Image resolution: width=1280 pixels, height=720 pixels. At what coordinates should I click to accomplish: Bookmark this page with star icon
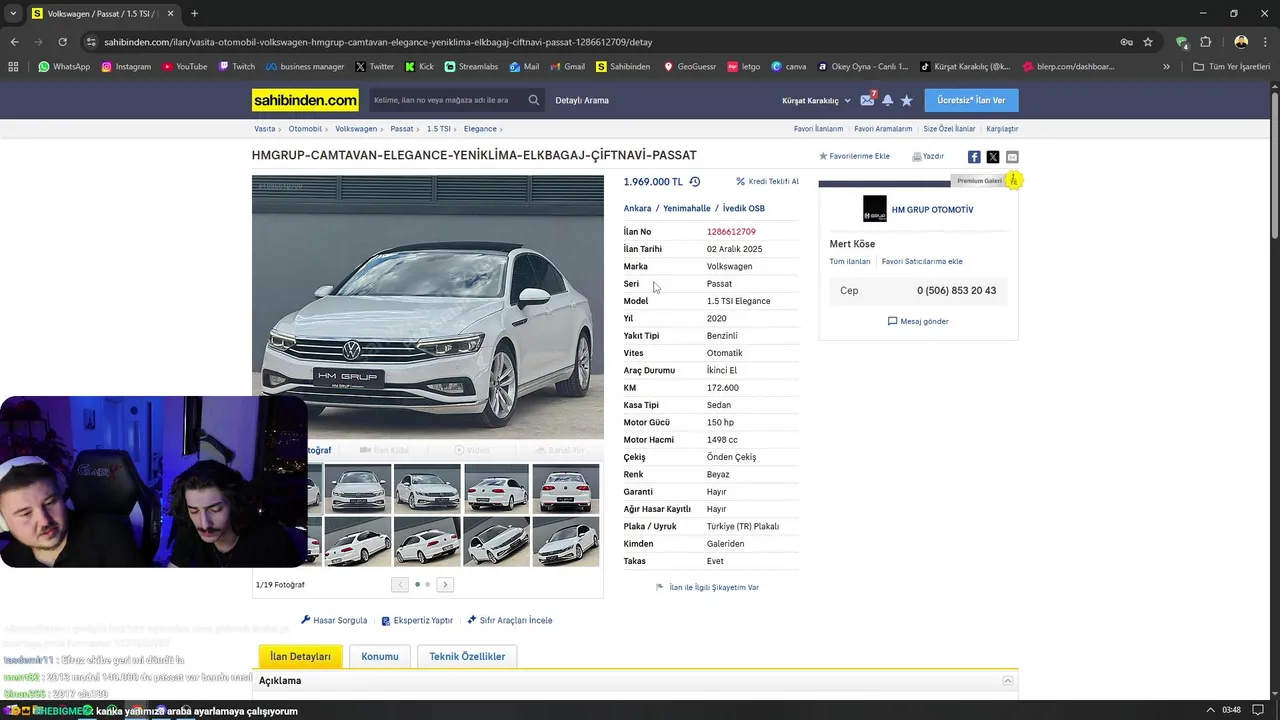click(x=1148, y=42)
